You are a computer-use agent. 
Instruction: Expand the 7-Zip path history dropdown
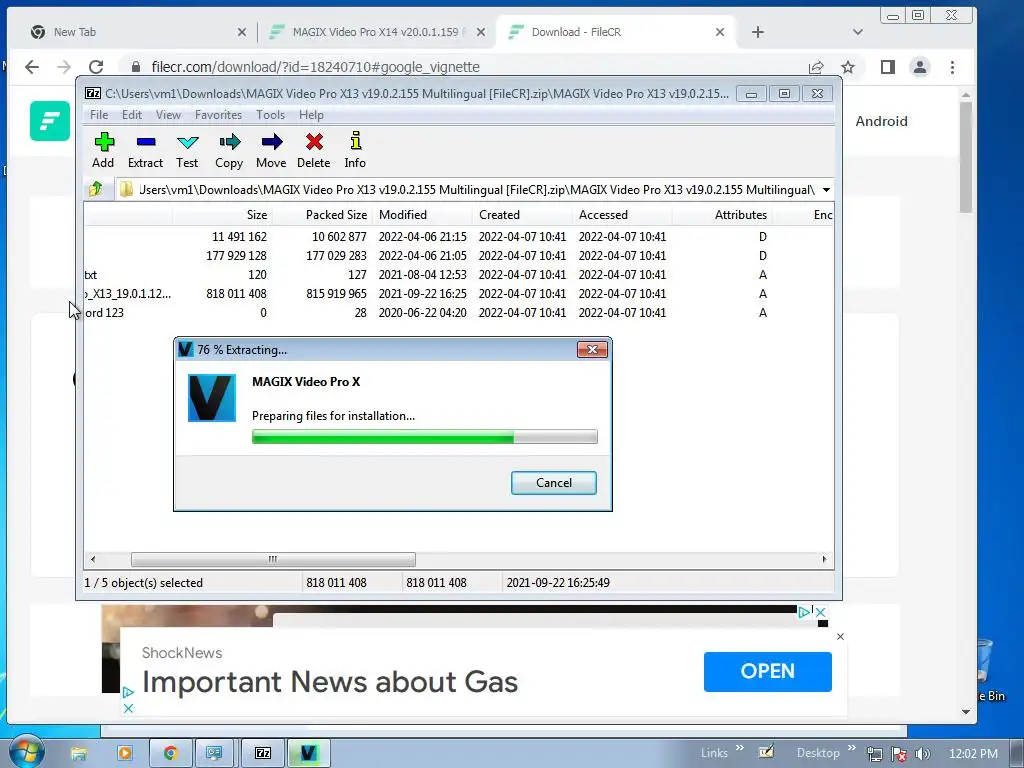pyautogui.click(x=826, y=189)
